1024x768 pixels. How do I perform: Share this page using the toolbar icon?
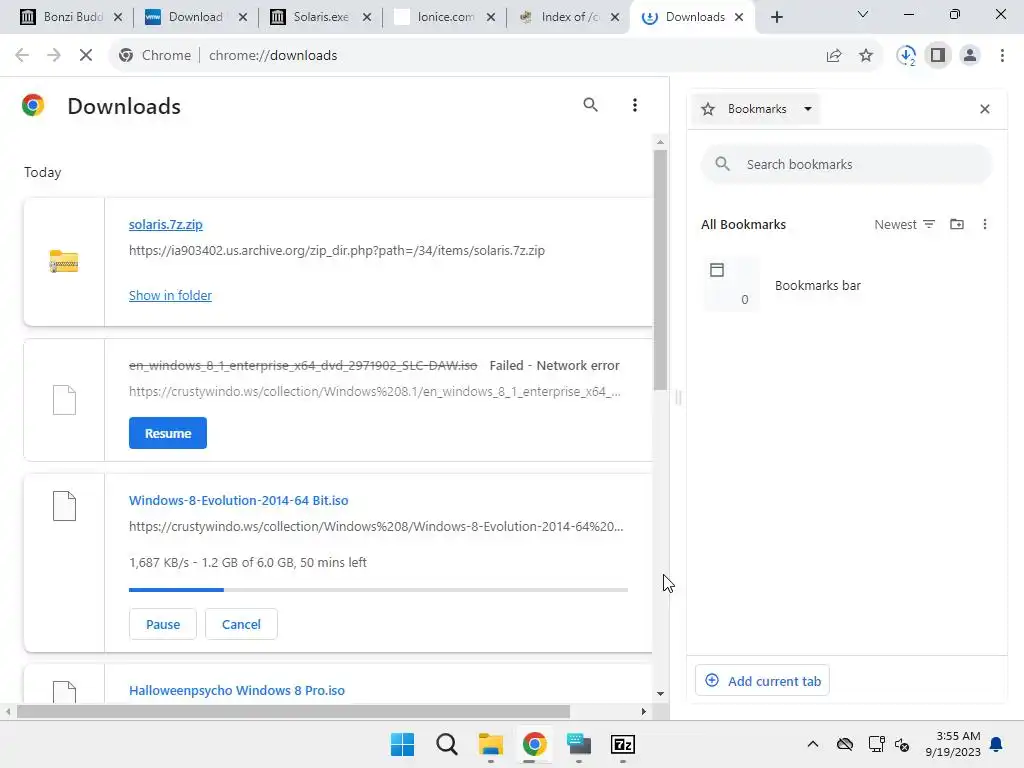coord(834,56)
